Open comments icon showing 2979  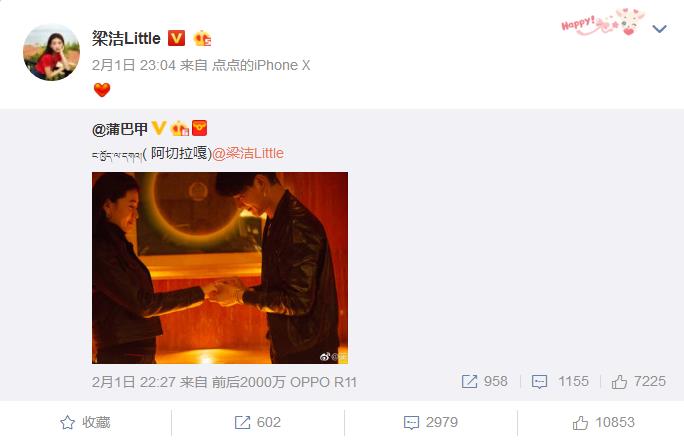(411, 423)
